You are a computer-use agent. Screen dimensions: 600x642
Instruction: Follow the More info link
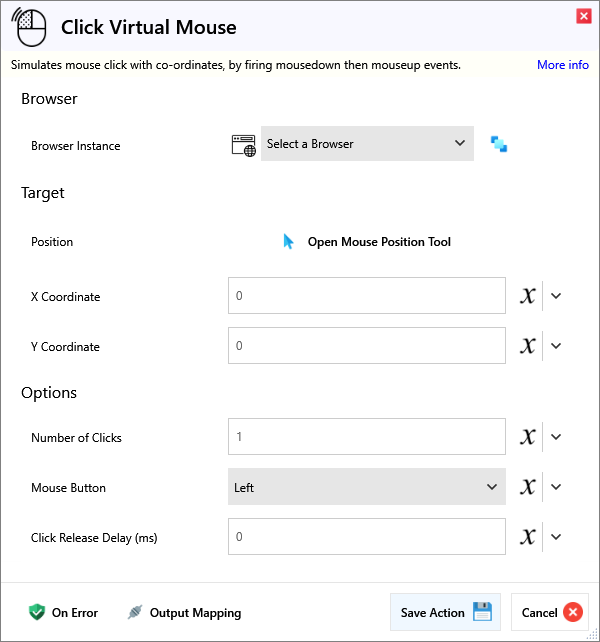pos(562,65)
